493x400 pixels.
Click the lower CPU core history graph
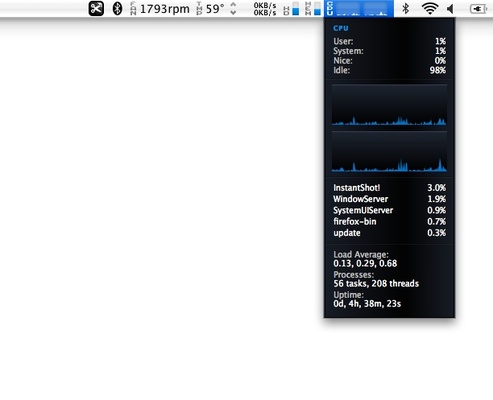tap(389, 151)
